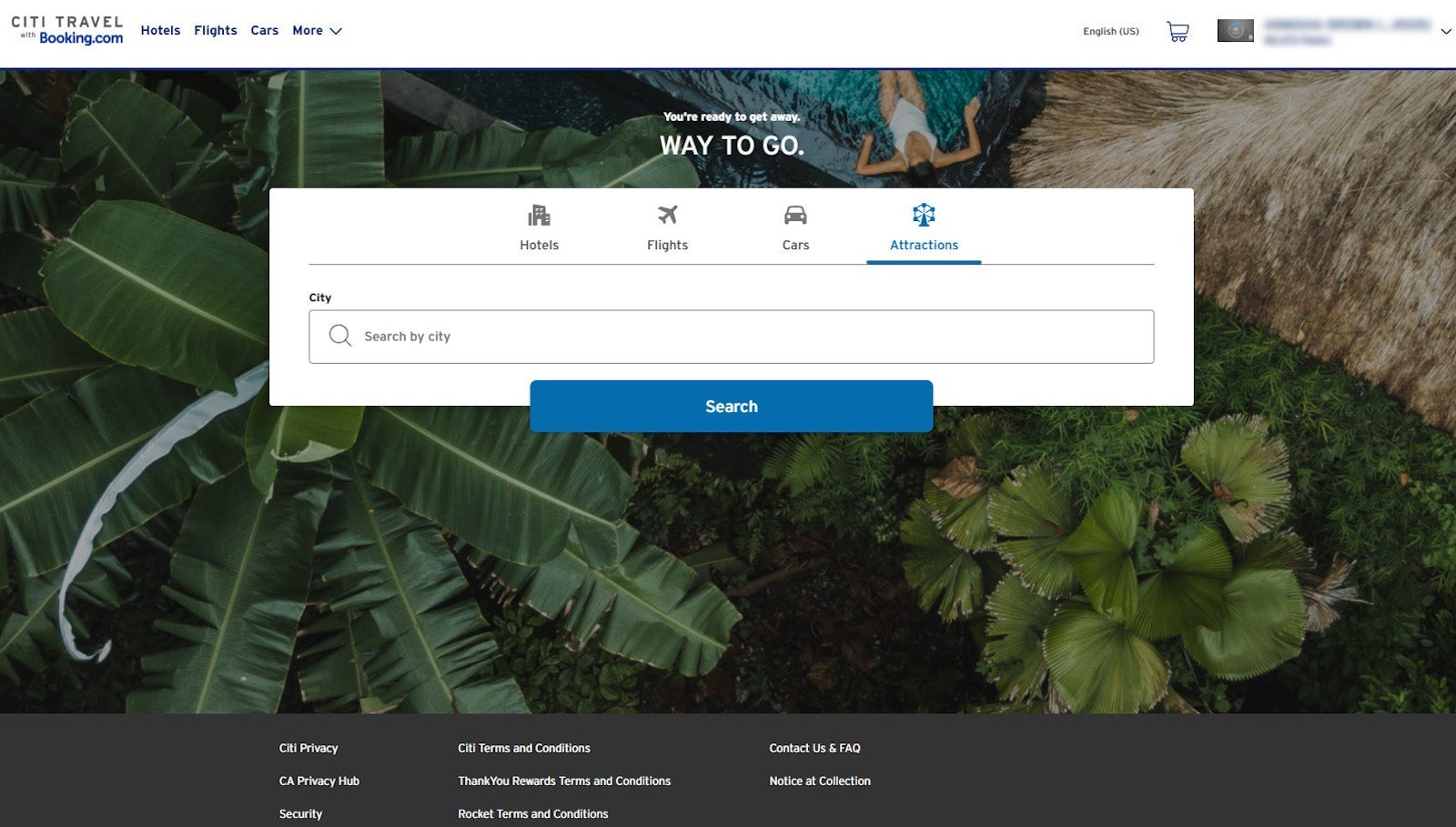
Task: Click the Attractions ferris wheel icon
Action: (924, 216)
